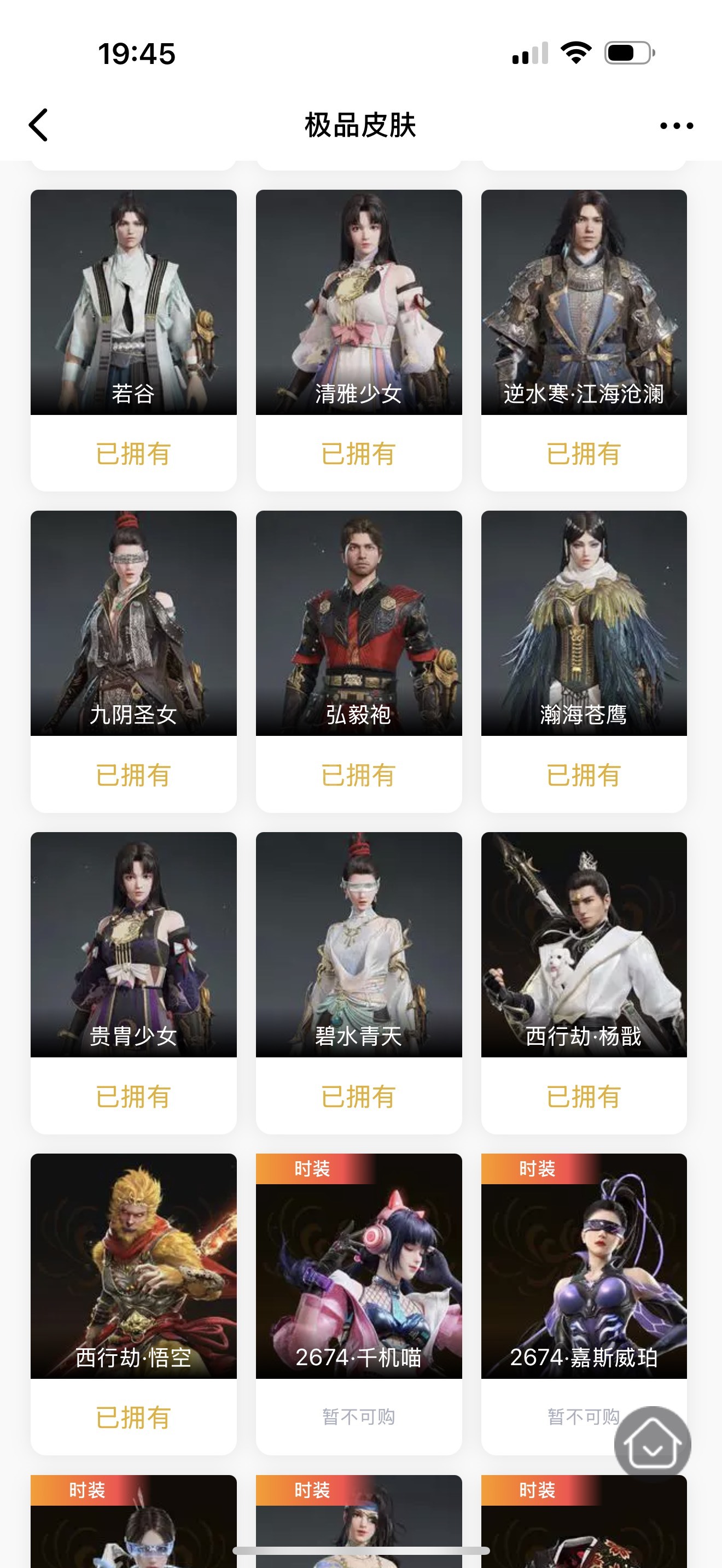The image size is (722, 1568).
Task: Select the 逆水寒·江海沧澜 skin image
Action: pos(584,302)
